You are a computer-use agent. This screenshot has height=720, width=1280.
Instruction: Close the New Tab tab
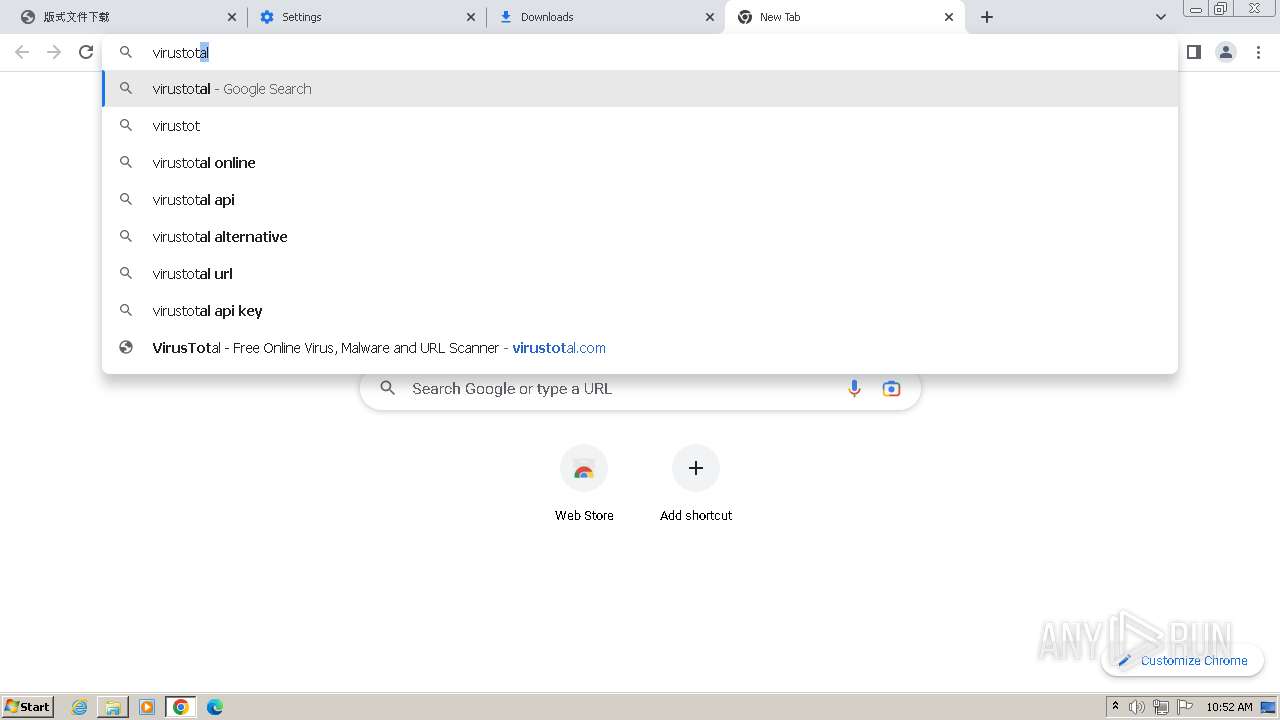[x=949, y=17]
